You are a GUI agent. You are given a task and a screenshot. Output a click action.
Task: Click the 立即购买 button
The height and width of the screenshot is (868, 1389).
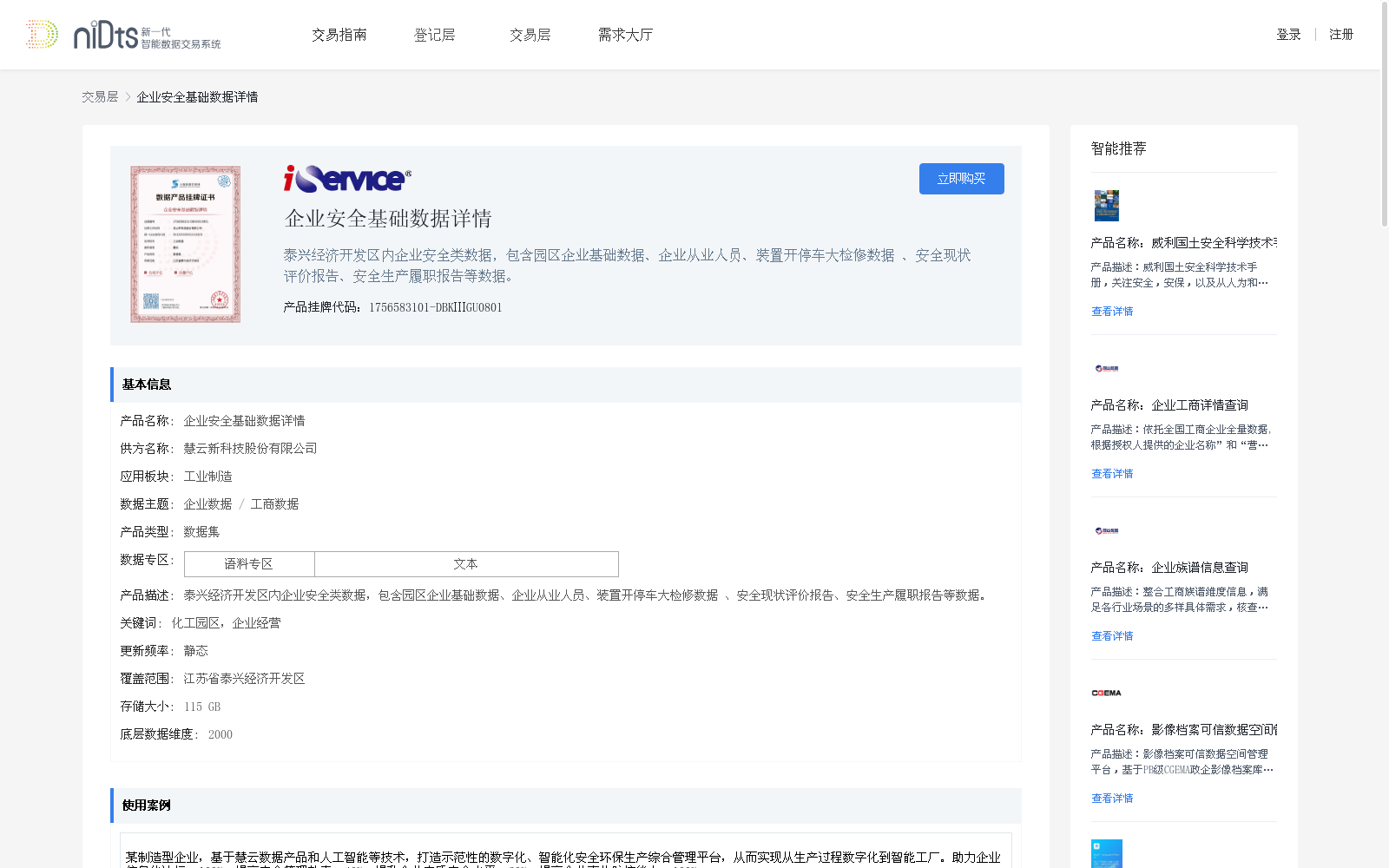[962, 179]
